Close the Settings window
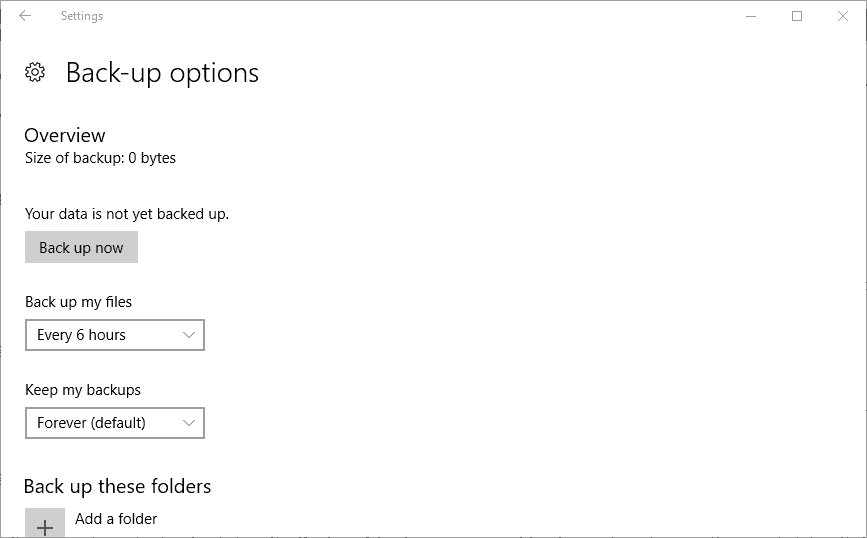The width and height of the screenshot is (867, 538). click(842, 16)
